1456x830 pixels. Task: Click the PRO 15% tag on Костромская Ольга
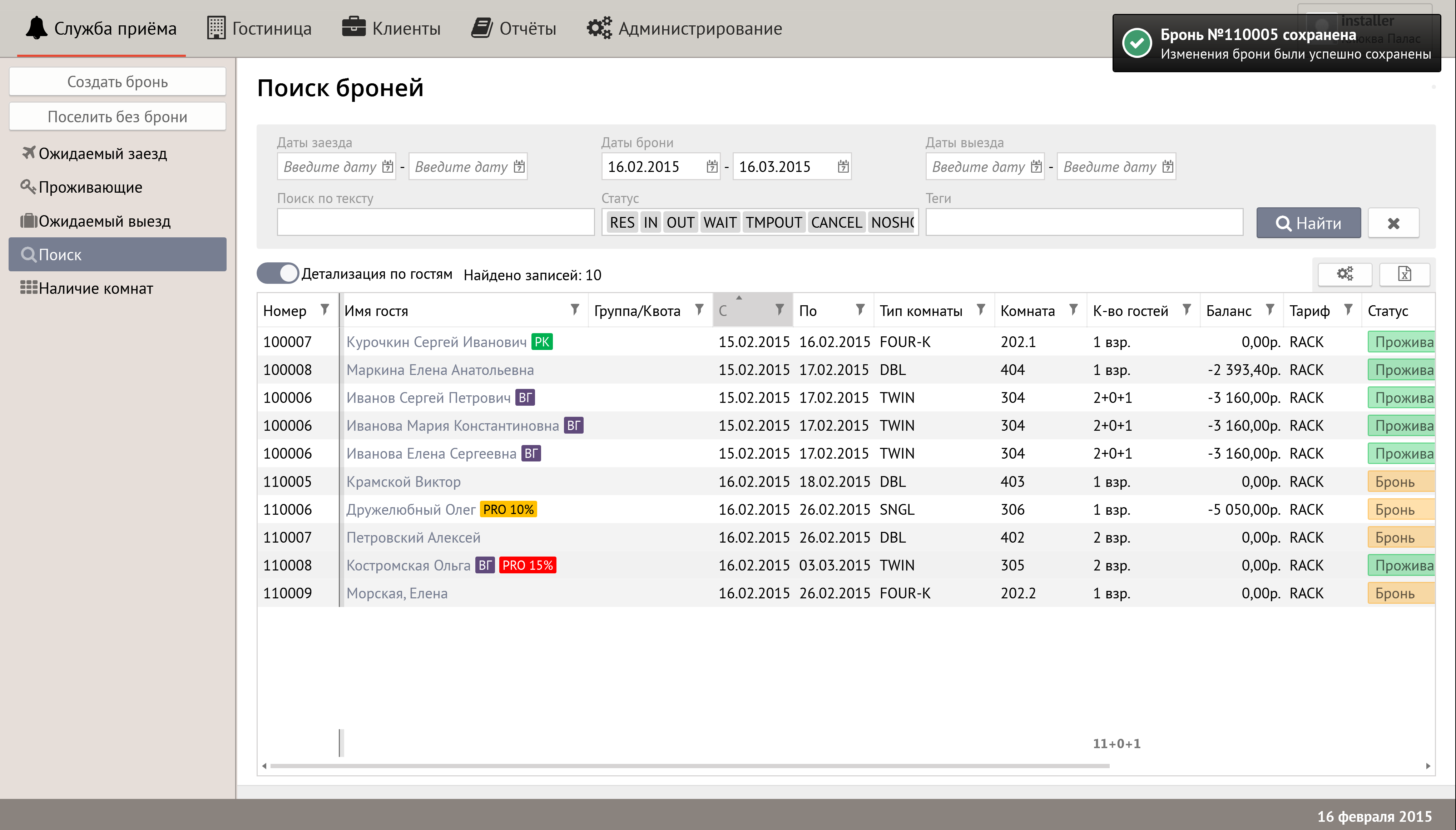pos(528,565)
